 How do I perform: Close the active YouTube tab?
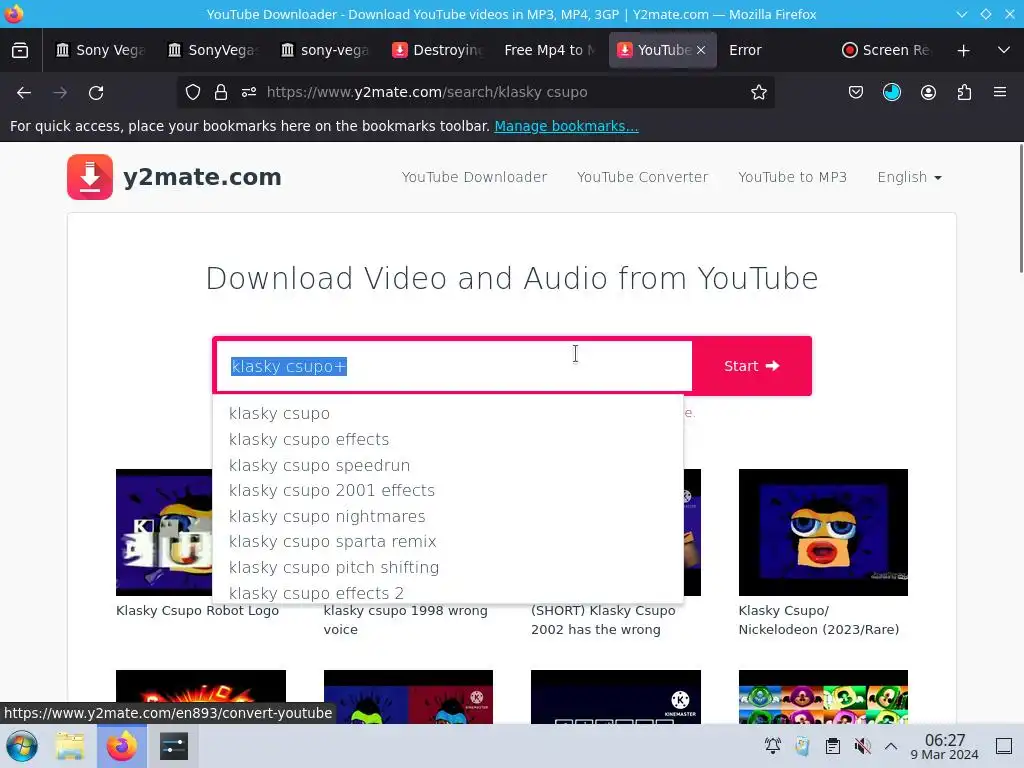pyautogui.click(x=701, y=50)
